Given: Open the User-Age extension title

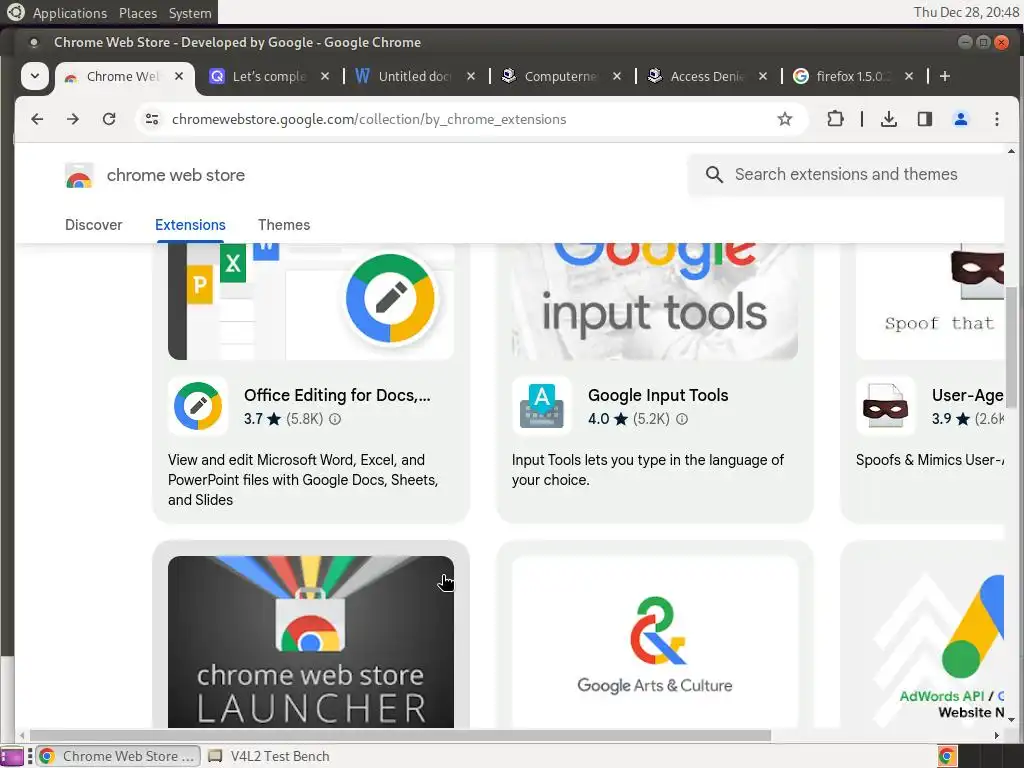Looking at the screenshot, I should coord(968,395).
